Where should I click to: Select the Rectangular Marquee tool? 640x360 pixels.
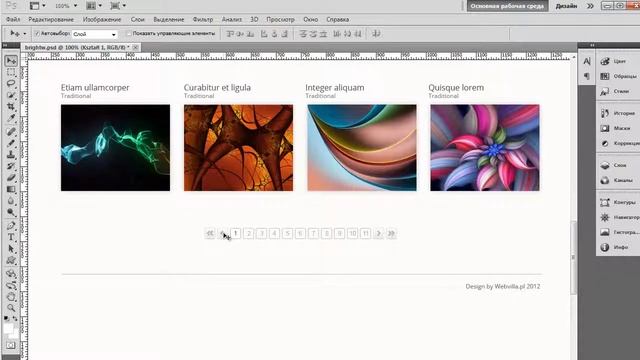tap(11, 72)
